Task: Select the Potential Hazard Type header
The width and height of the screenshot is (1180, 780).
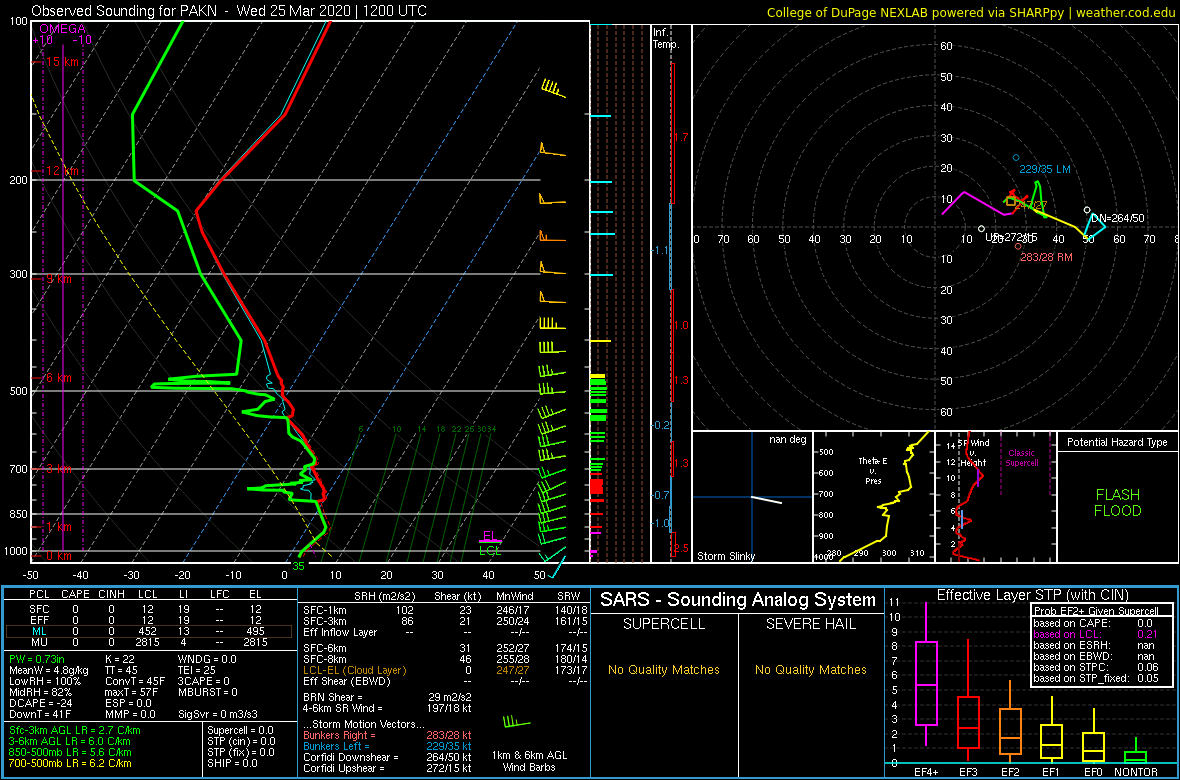Action: click(1118, 442)
